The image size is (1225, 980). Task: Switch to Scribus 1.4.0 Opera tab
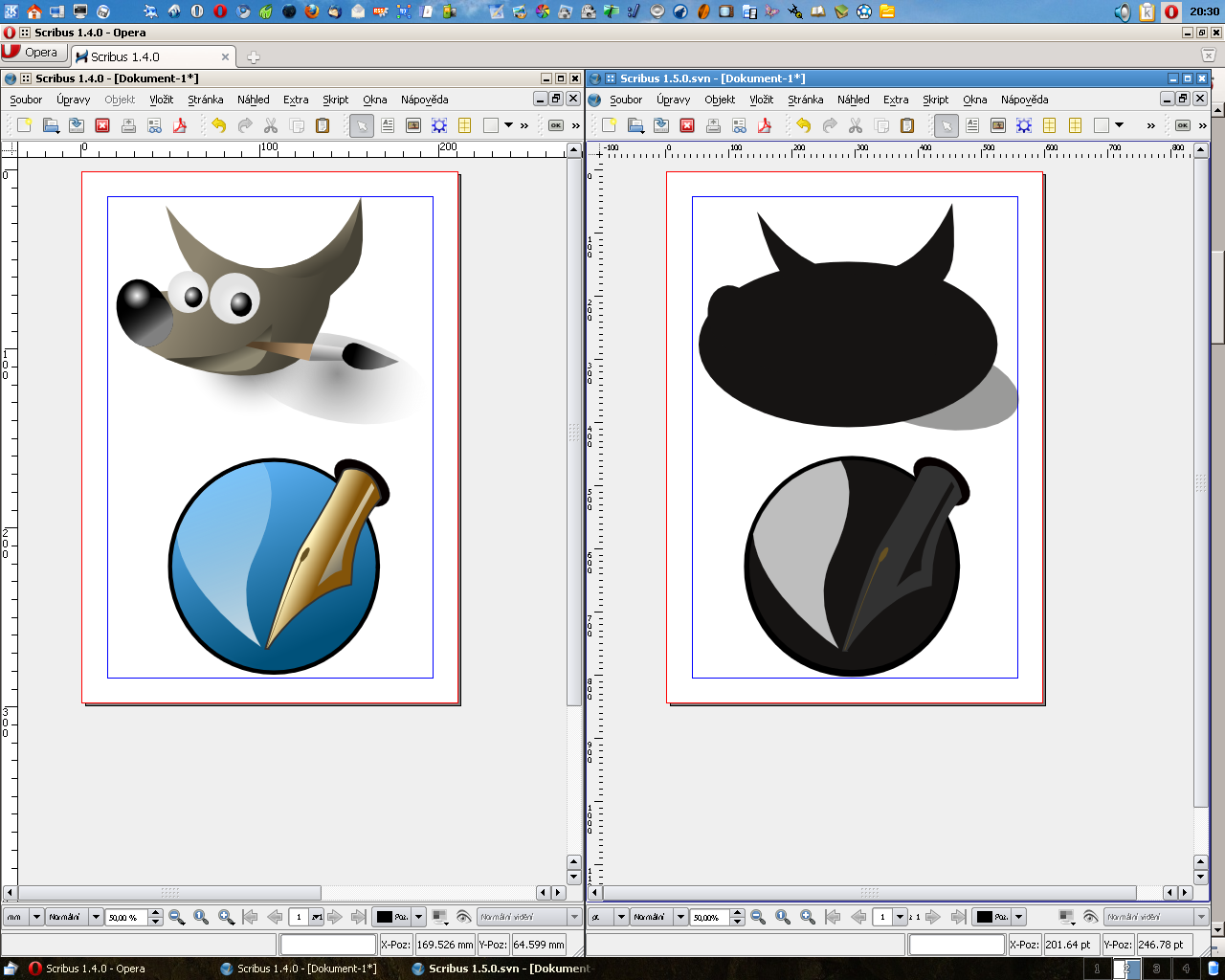pyautogui.click(x=153, y=56)
